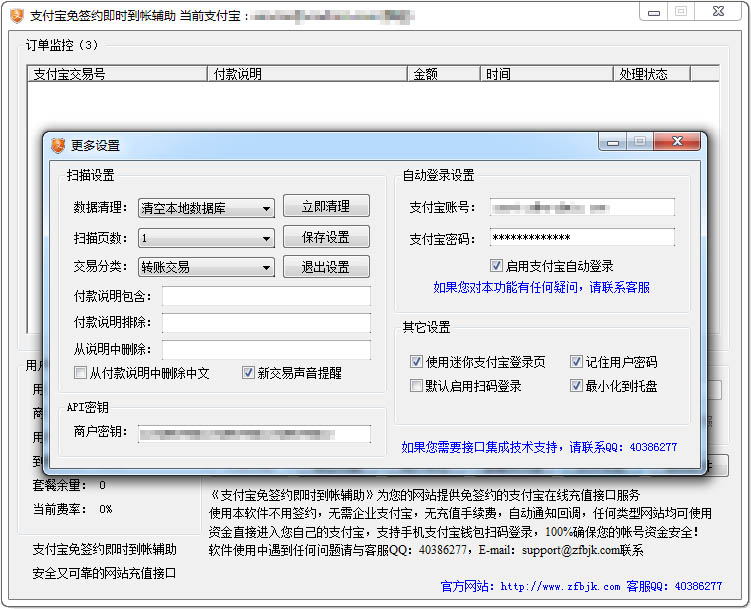Click the 支付宝密码 field
Viewport: 751px width, 609px height.
(582, 237)
